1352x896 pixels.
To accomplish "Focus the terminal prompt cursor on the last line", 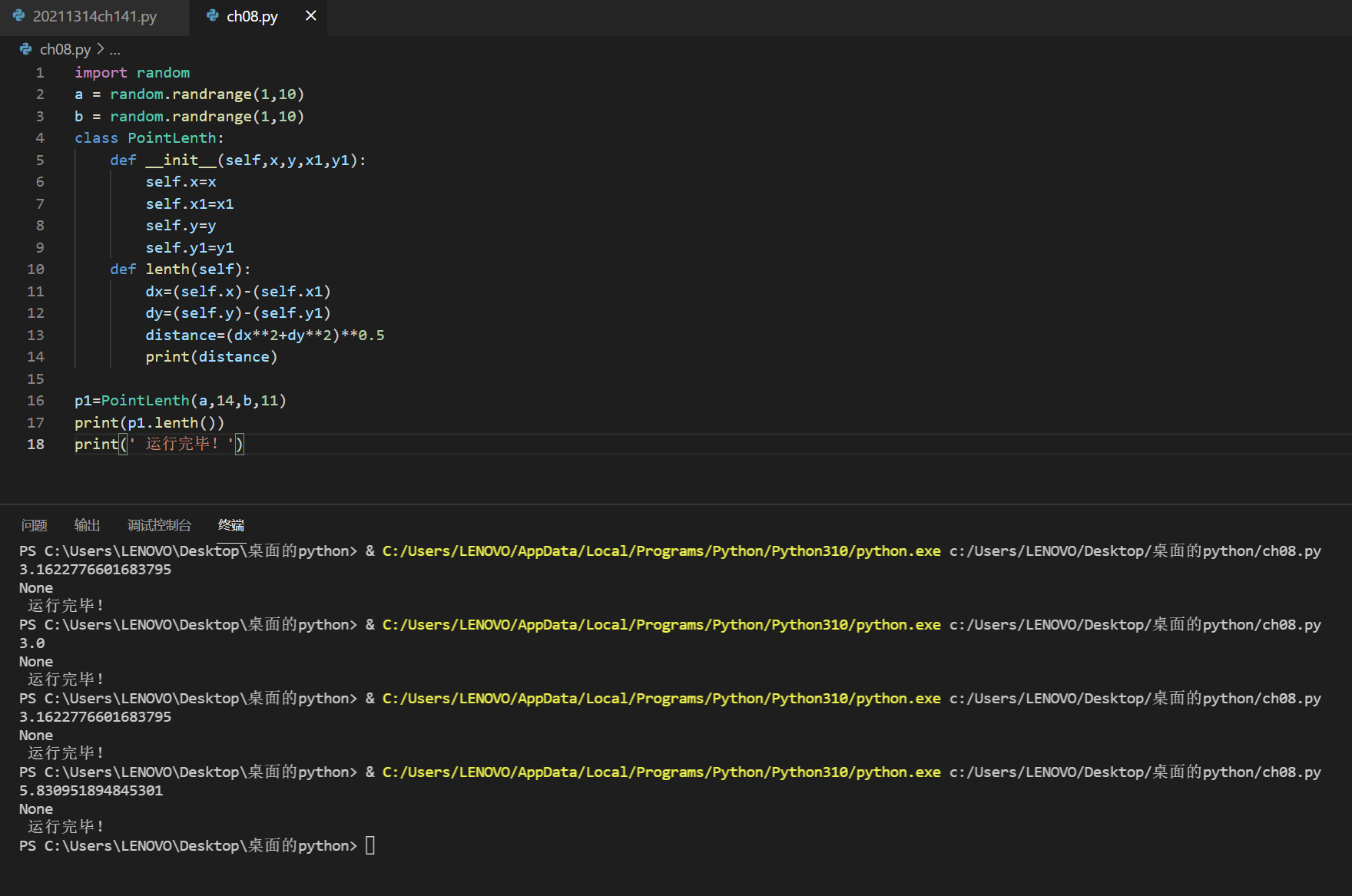I will click(x=370, y=846).
